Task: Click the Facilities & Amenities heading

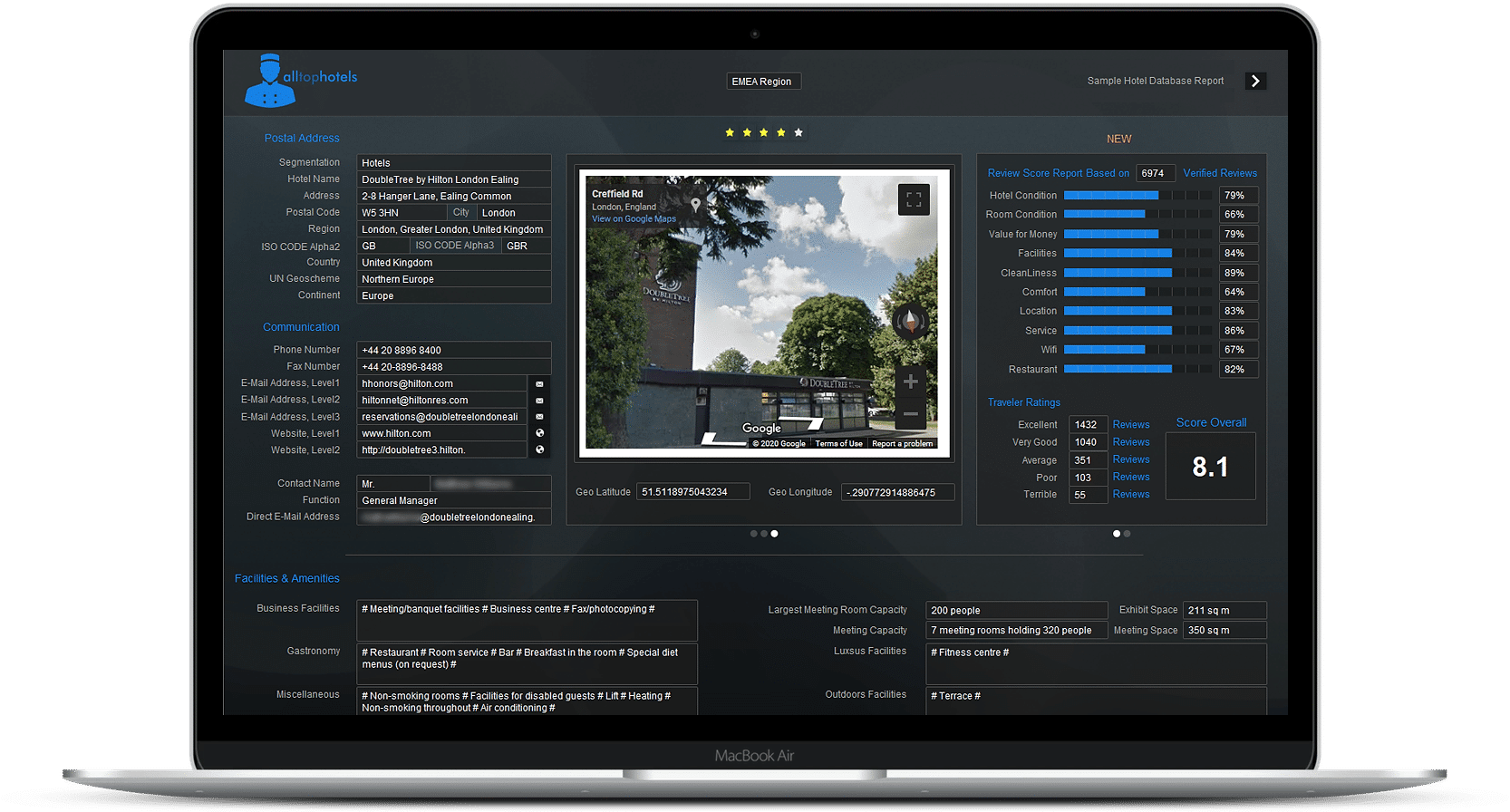Action: tap(287, 578)
